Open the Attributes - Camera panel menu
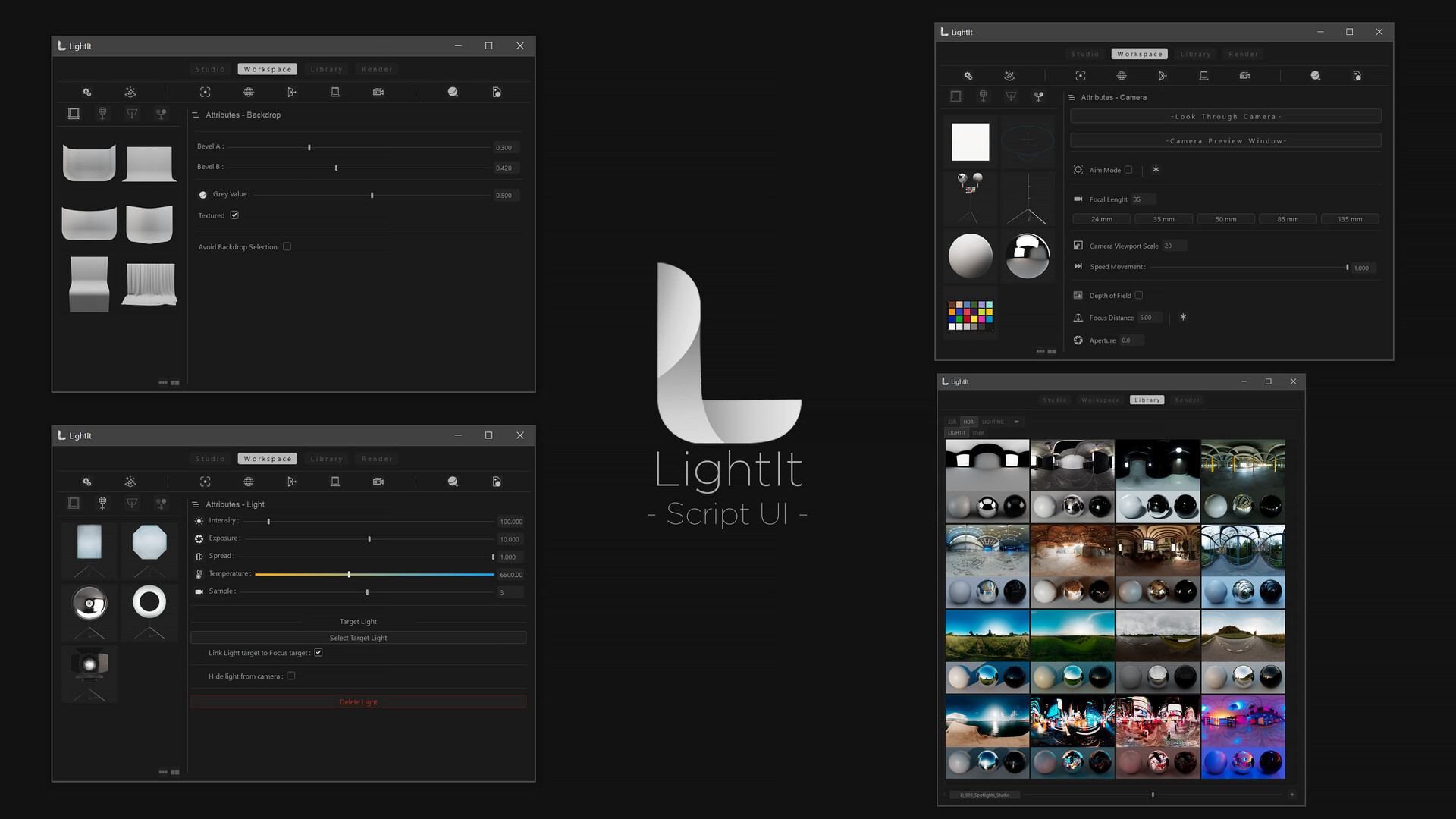The image size is (1456, 819). click(1071, 97)
